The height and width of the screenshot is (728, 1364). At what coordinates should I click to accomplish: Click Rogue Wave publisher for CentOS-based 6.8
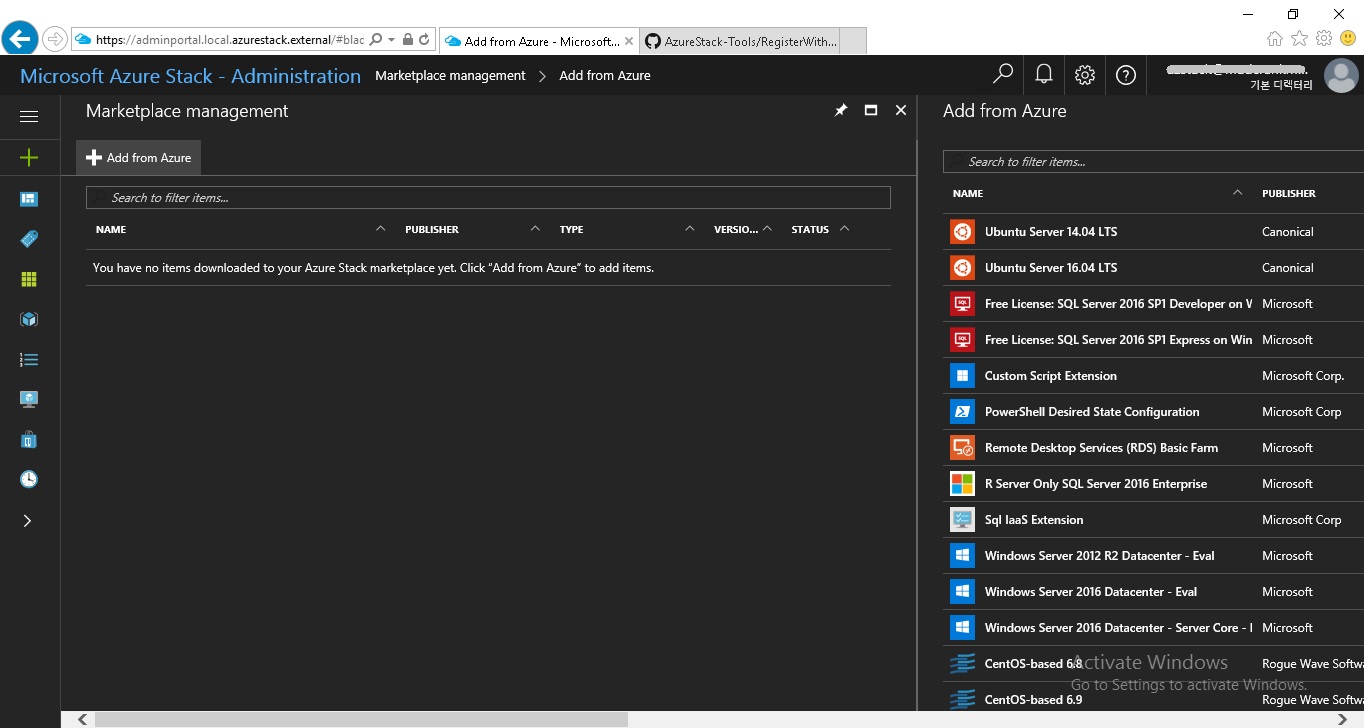coord(1312,663)
